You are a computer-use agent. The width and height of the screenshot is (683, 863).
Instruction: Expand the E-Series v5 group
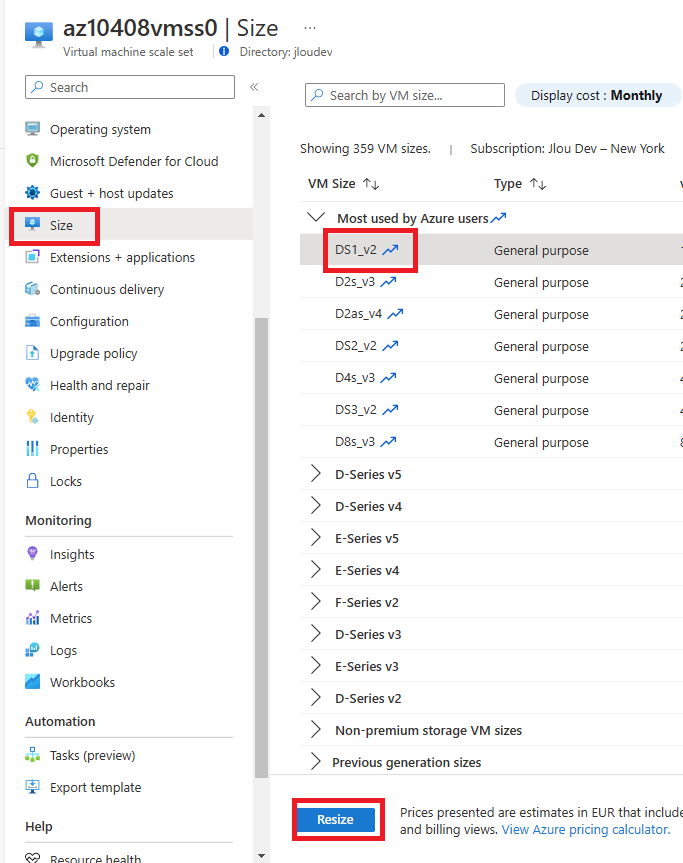click(x=315, y=537)
